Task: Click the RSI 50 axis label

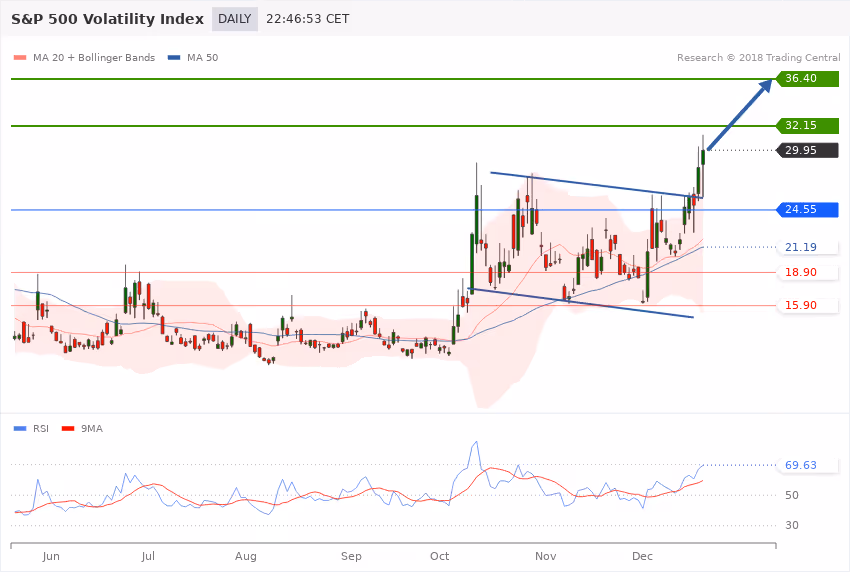Action: 792,495
